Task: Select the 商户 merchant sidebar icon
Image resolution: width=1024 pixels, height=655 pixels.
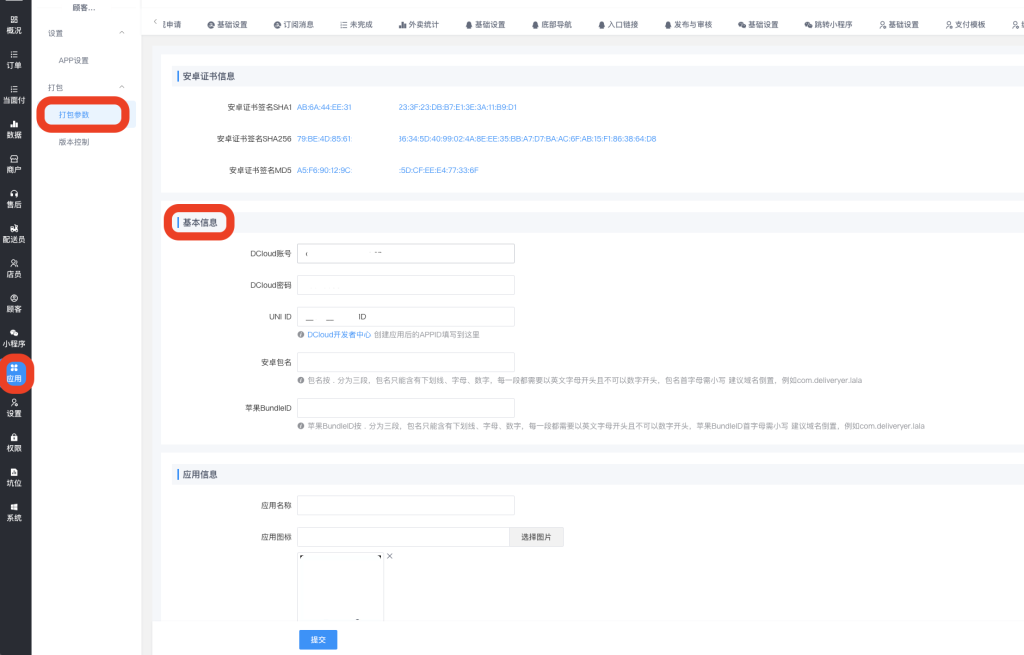Action: coord(14,164)
